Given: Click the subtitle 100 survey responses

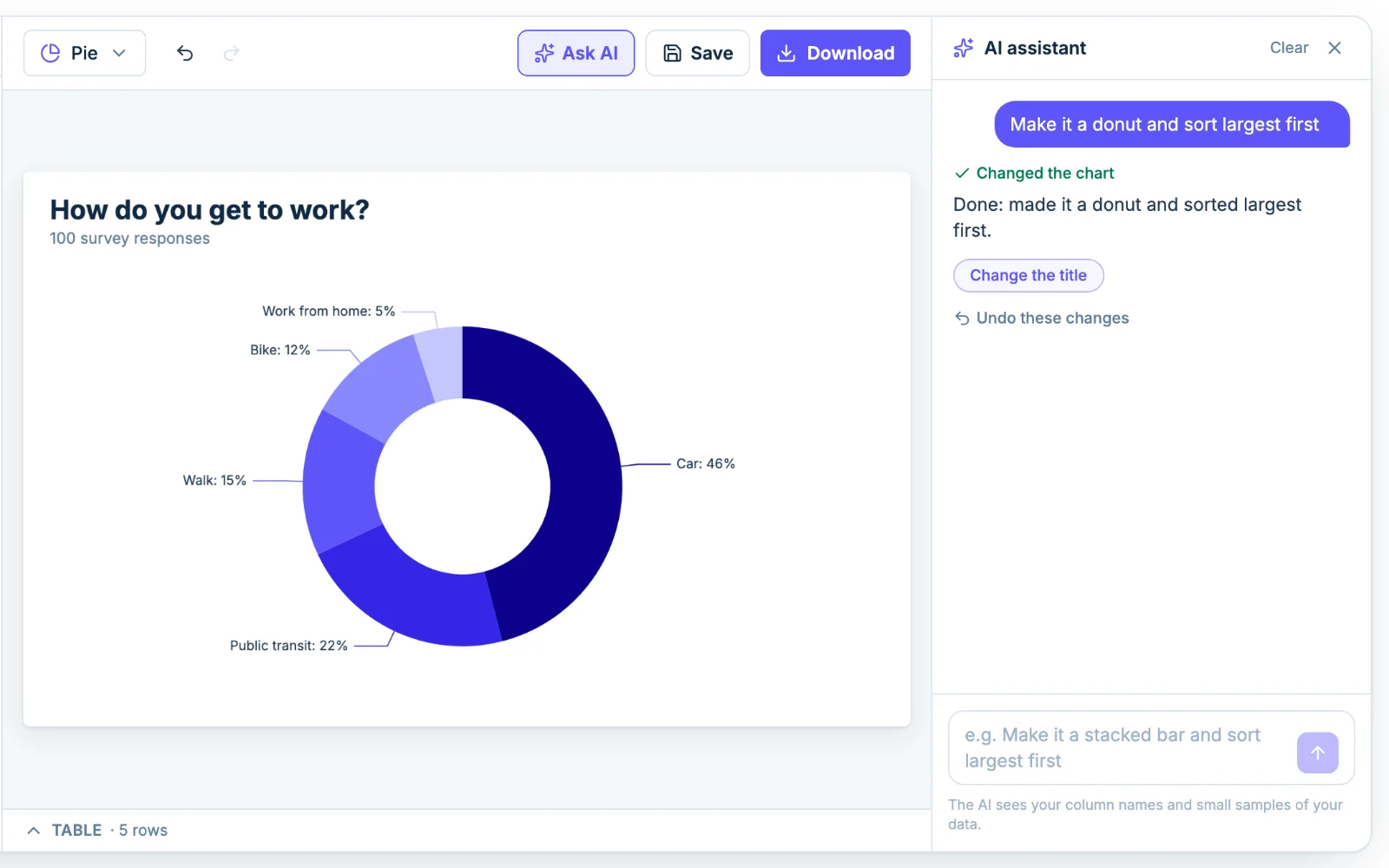Looking at the screenshot, I should point(129,238).
